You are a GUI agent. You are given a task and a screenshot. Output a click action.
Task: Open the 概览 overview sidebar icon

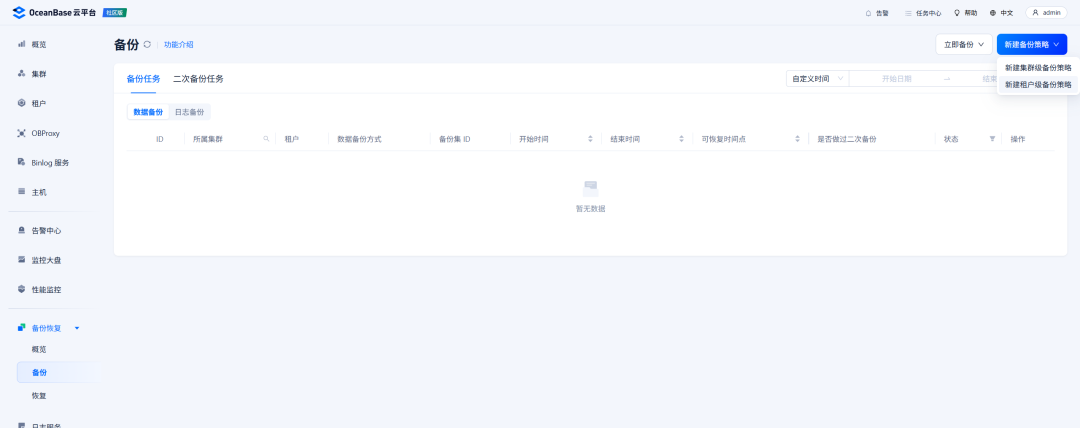click(x=21, y=43)
